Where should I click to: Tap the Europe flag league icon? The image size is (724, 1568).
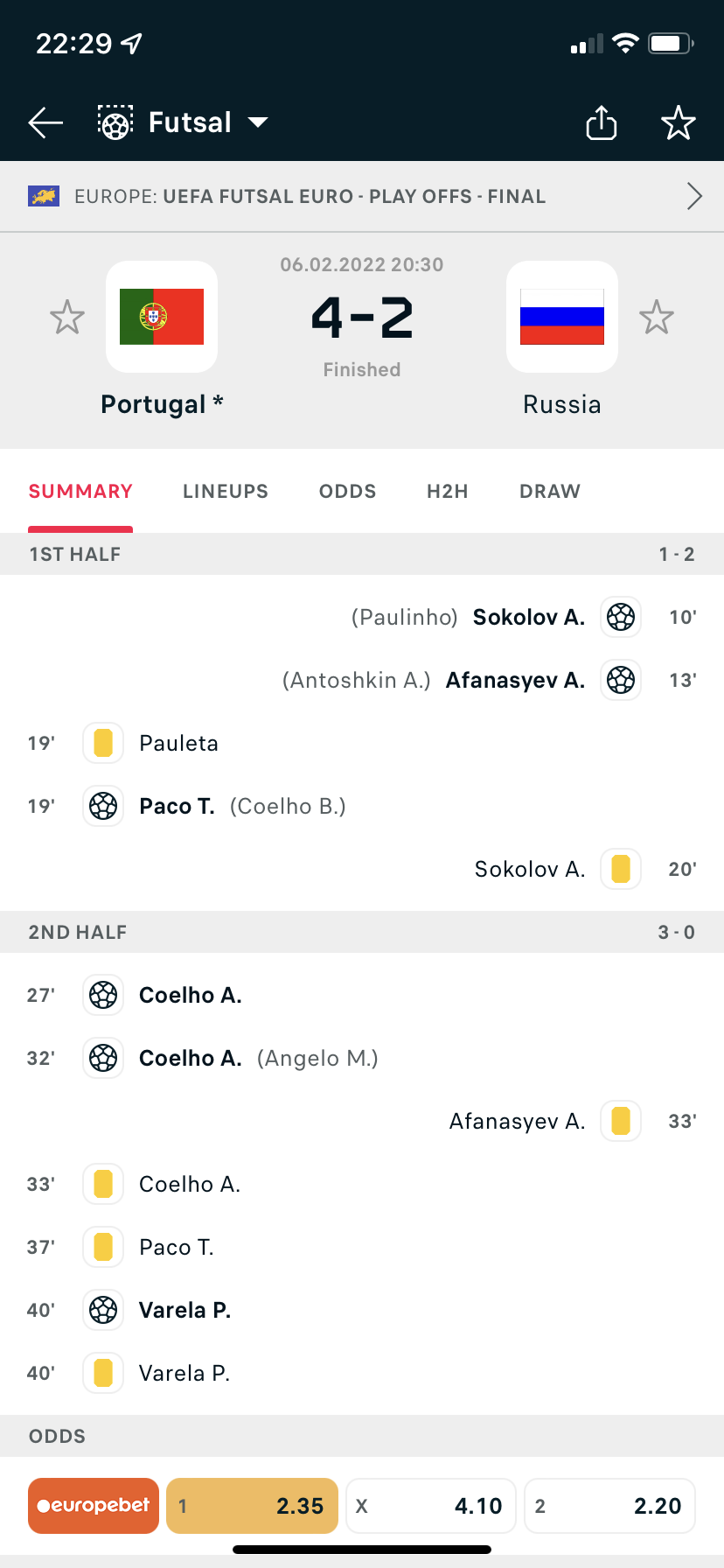44,196
